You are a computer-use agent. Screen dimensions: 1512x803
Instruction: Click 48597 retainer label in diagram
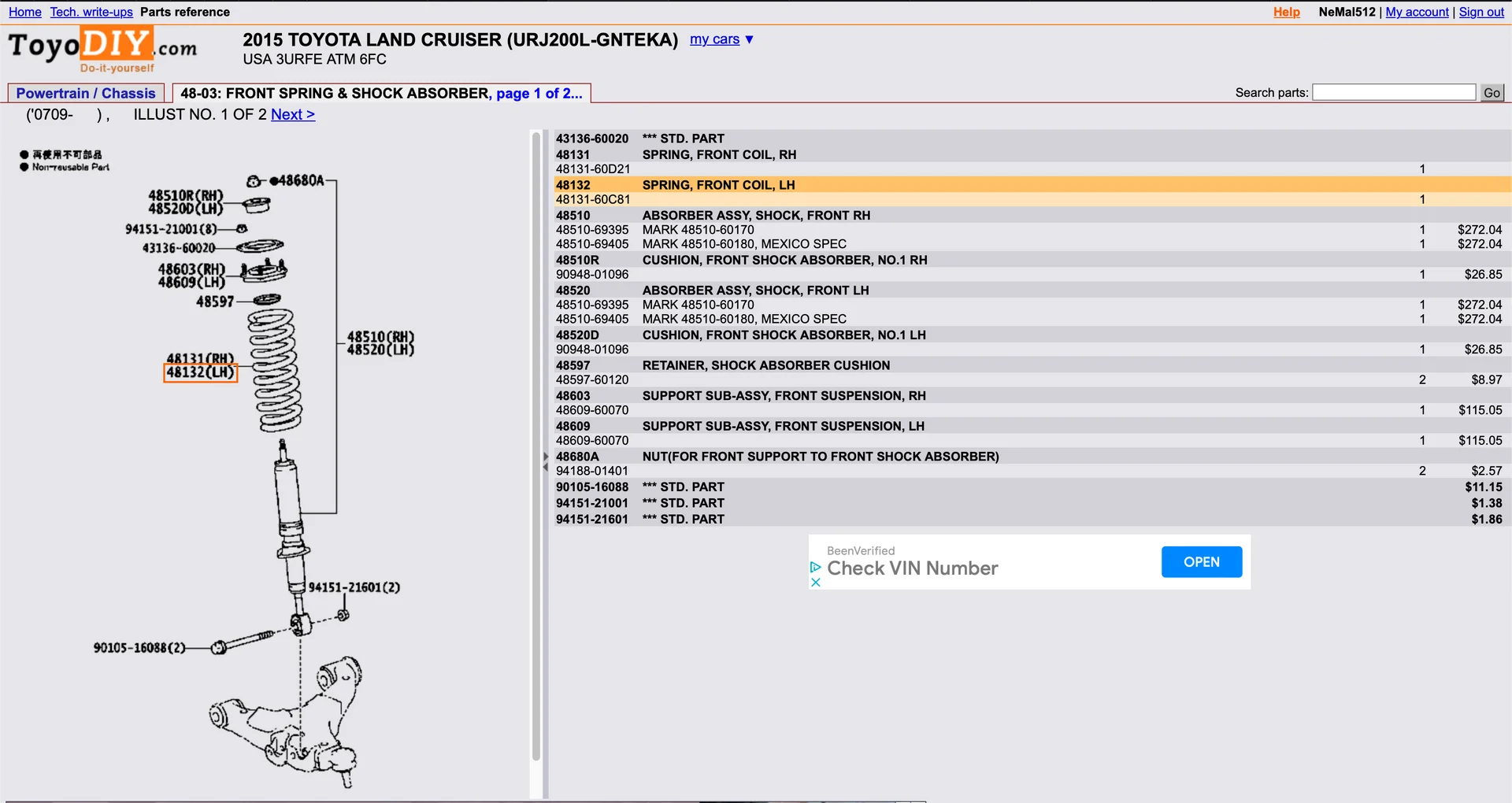click(x=215, y=302)
